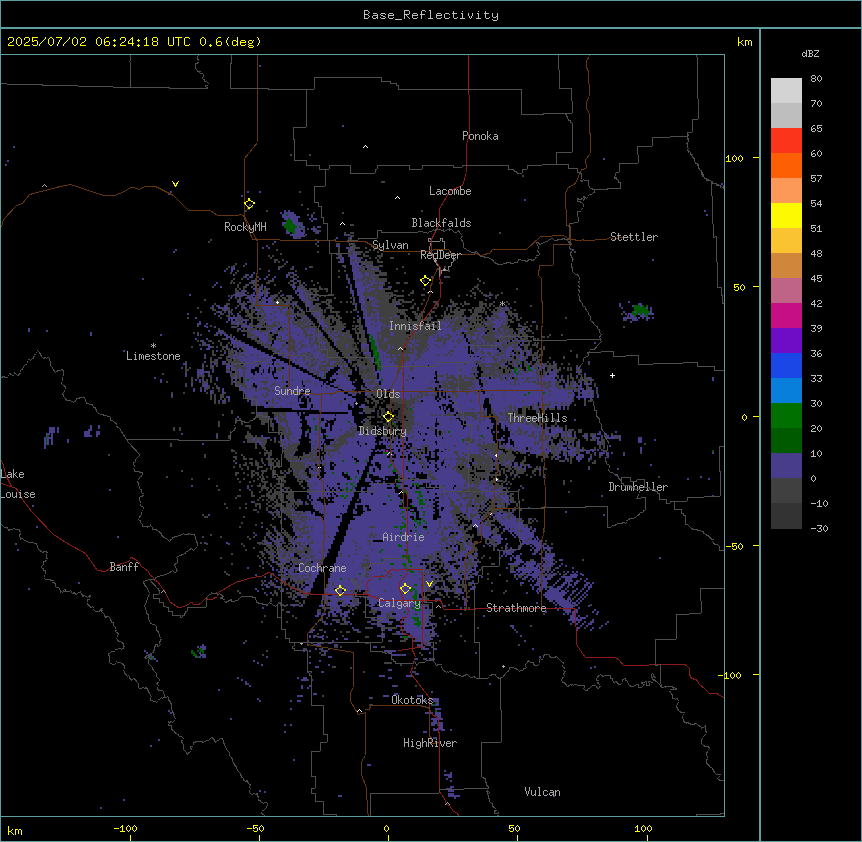Image resolution: width=862 pixels, height=842 pixels.
Task: Click the Sundre town label
Action: tap(292, 391)
